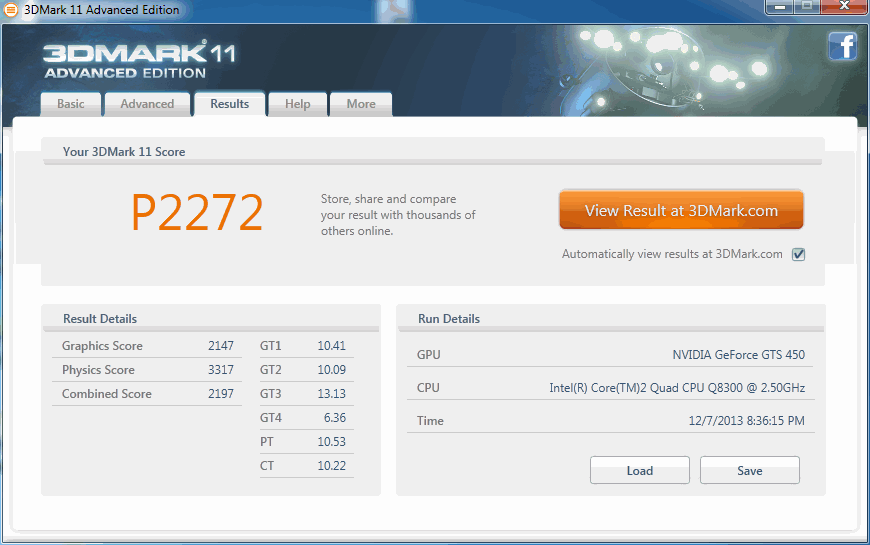Minimize the 3DMark 11 window
Image resolution: width=870 pixels, height=545 pixels.
[780, 8]
